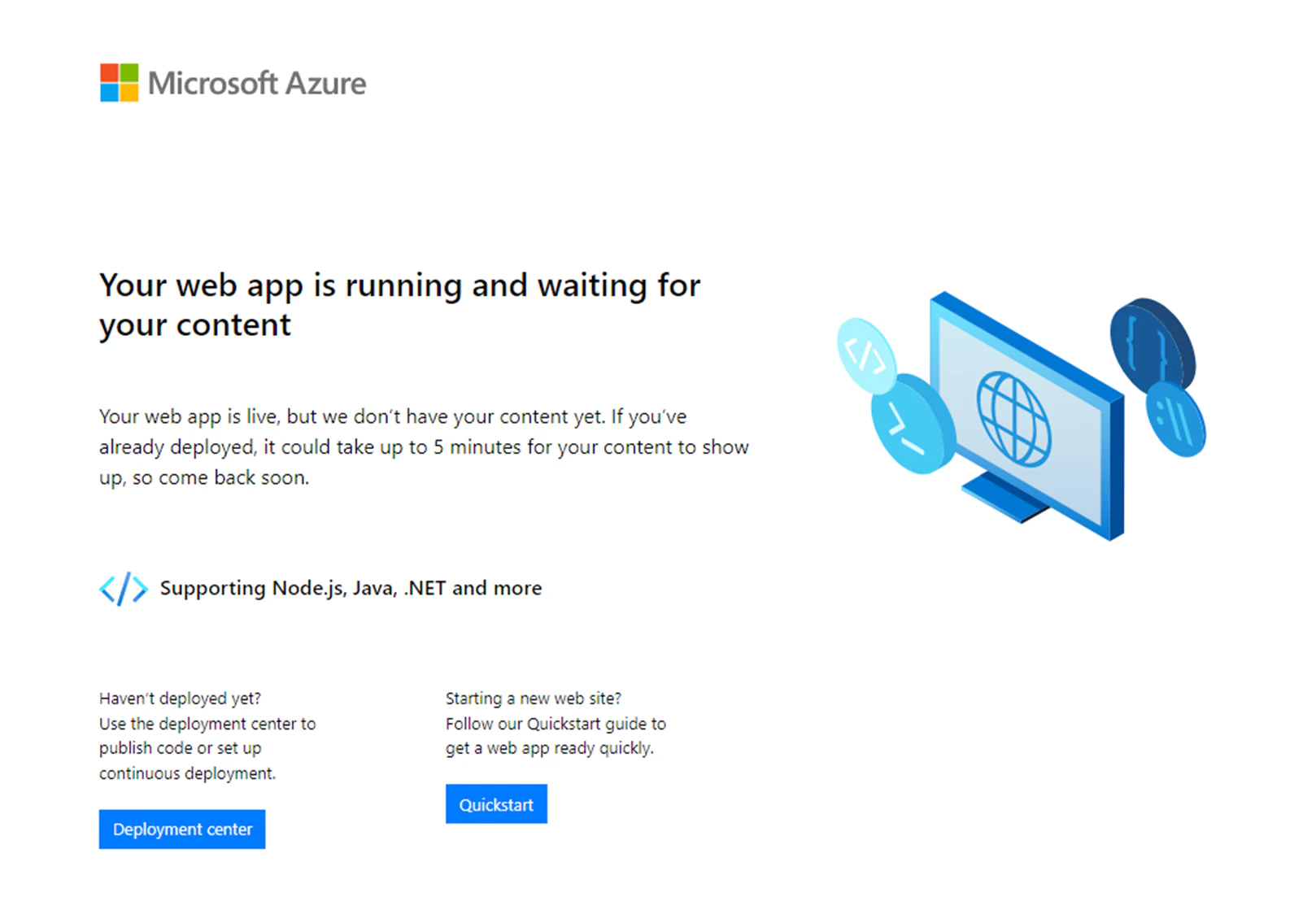Click the 'Haven't deployed yet?' text

[180, 699]
